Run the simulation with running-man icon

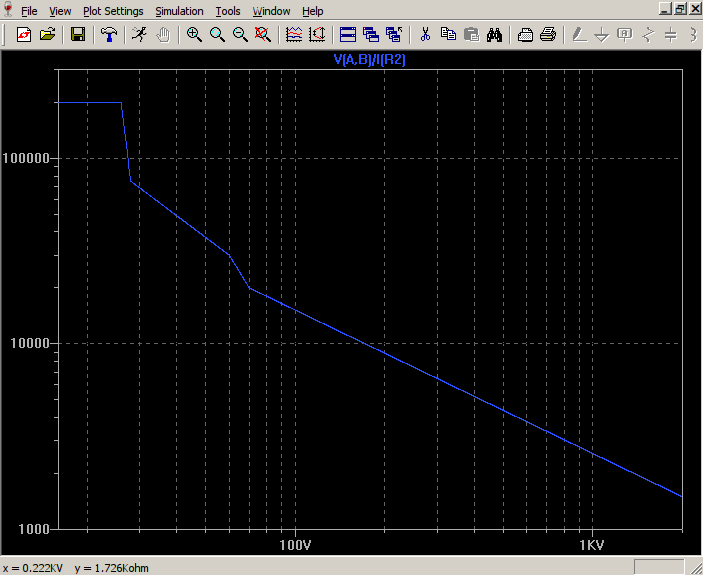(140, 35)
